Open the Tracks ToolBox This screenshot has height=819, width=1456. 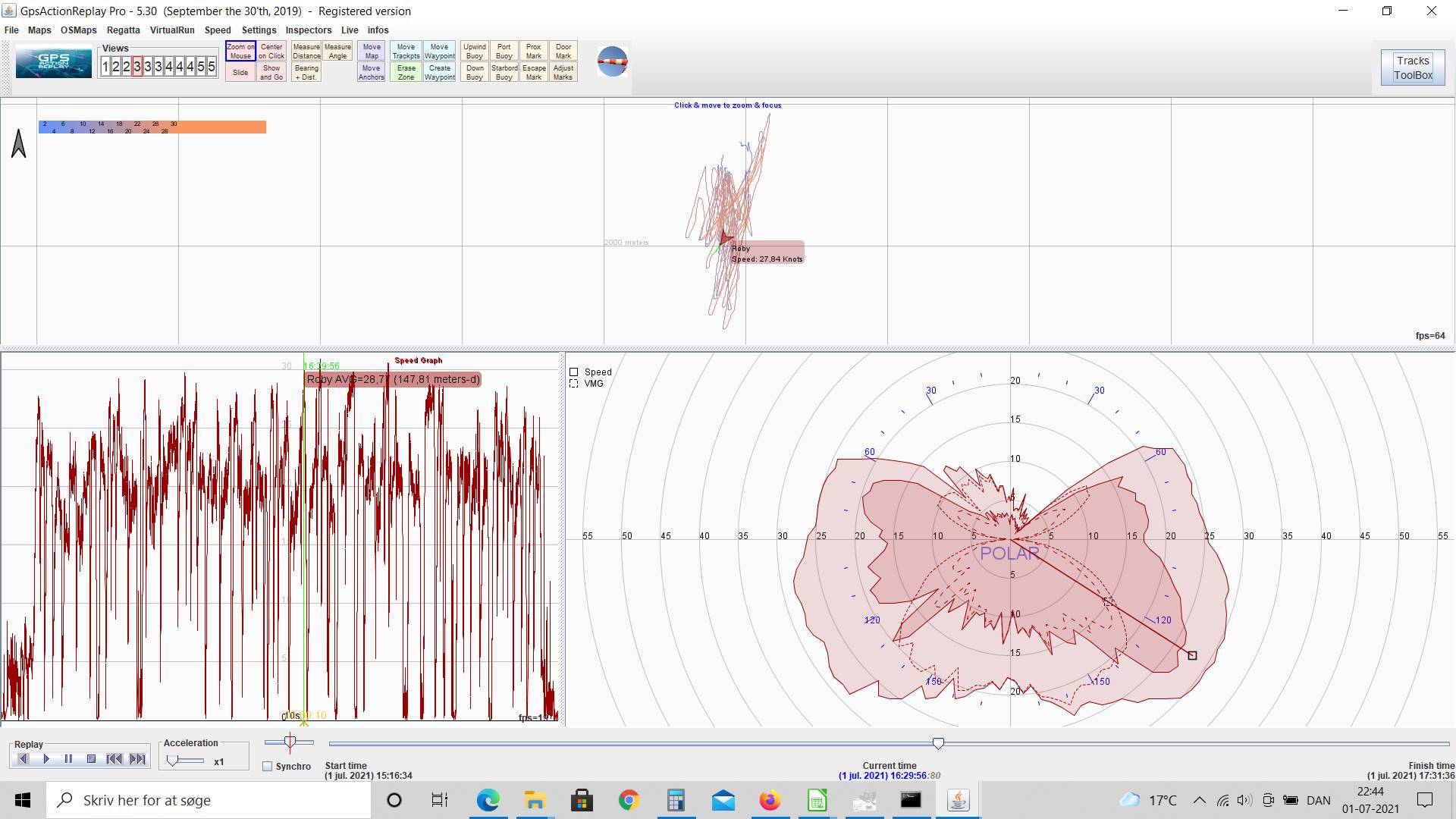1412,67
